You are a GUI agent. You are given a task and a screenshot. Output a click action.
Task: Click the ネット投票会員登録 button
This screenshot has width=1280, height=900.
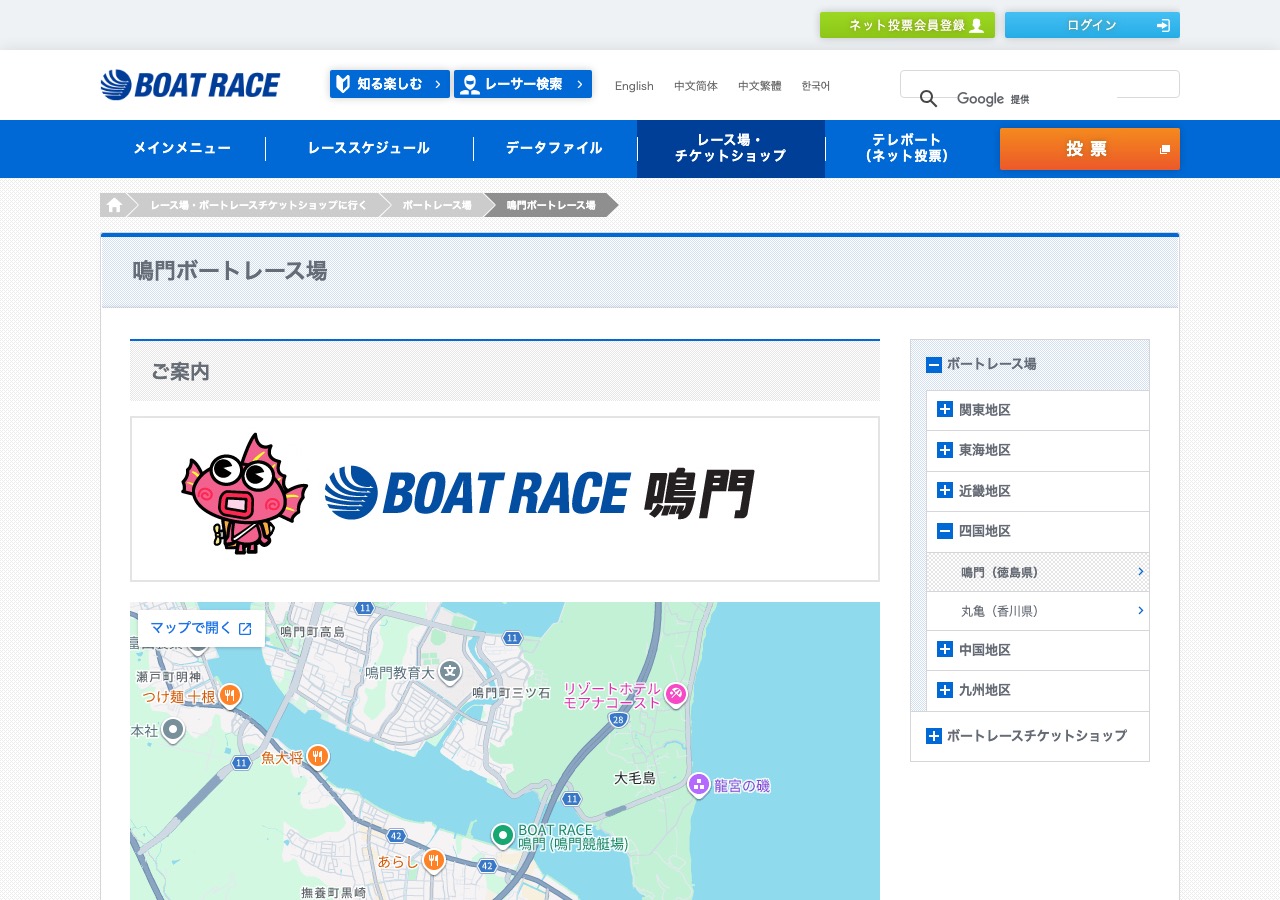907,25
